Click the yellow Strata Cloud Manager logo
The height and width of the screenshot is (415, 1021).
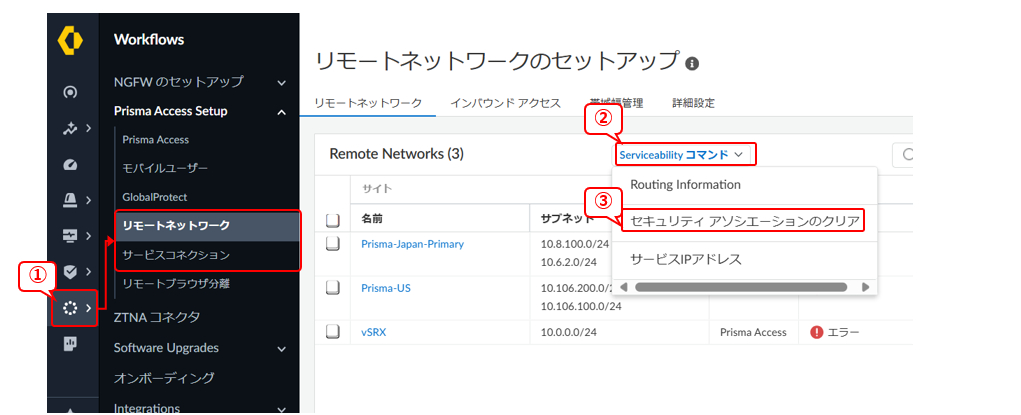pyautogui.click(x=71, y=41)
